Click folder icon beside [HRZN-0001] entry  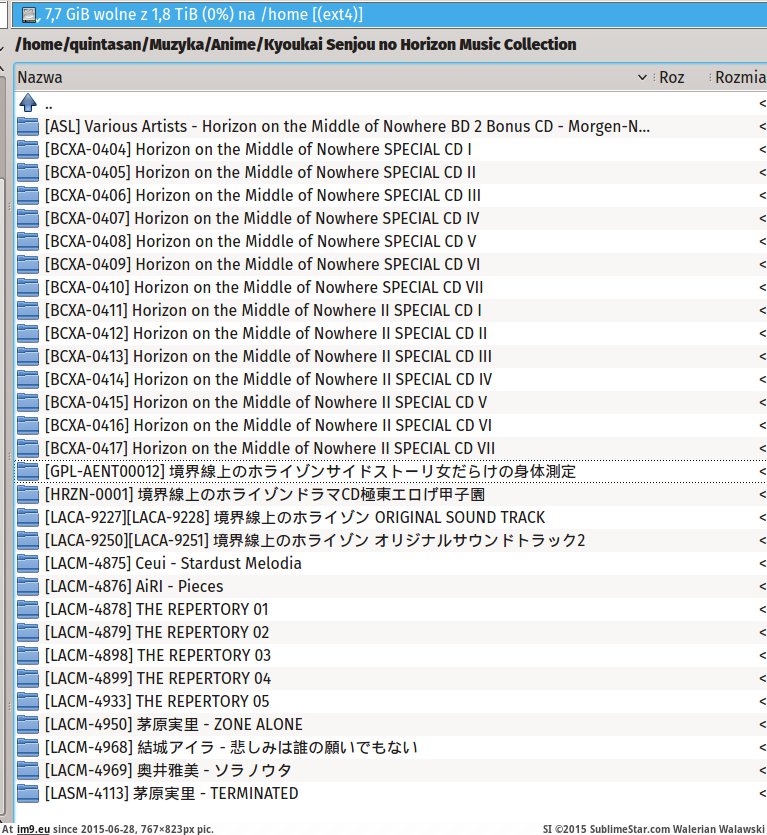(28, 494)
